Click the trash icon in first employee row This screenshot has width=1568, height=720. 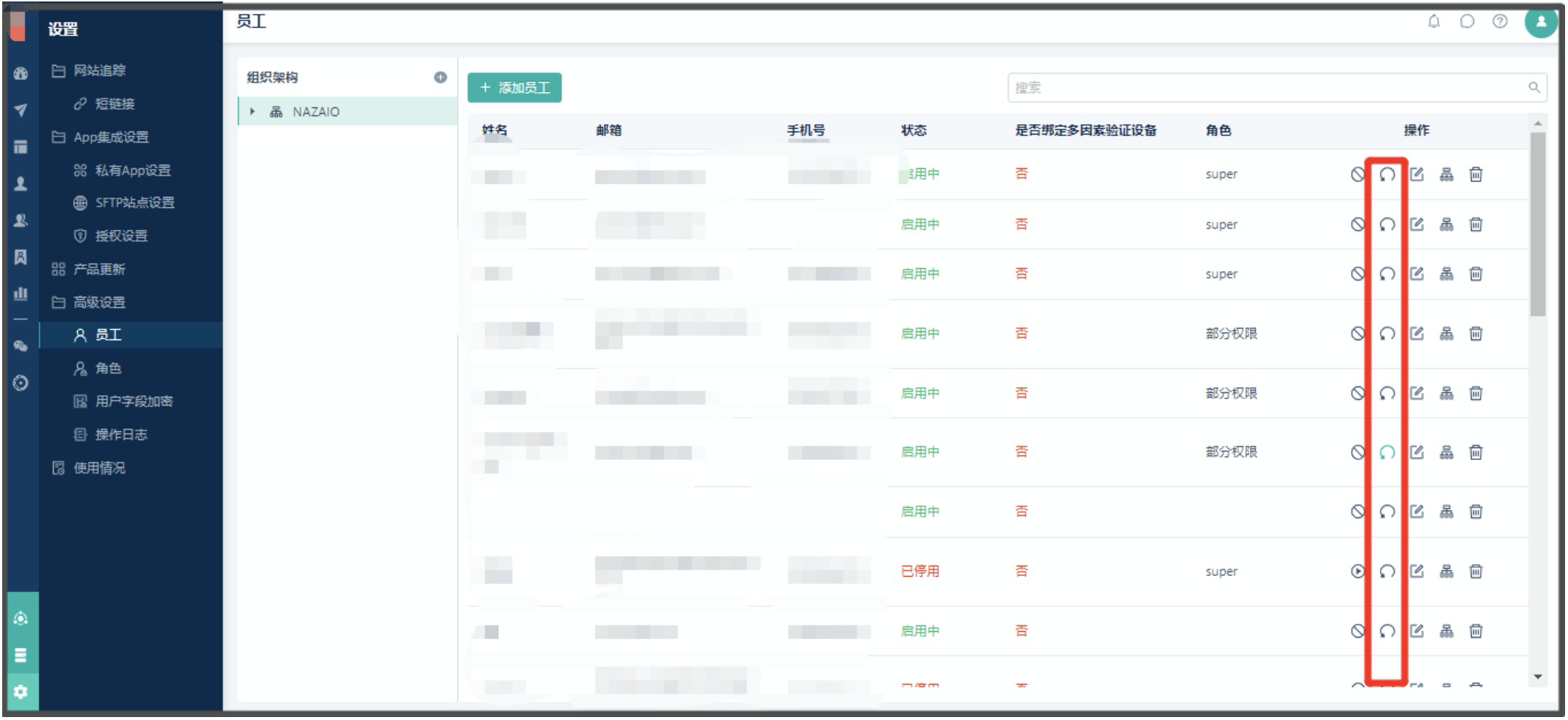point(1475,174)
